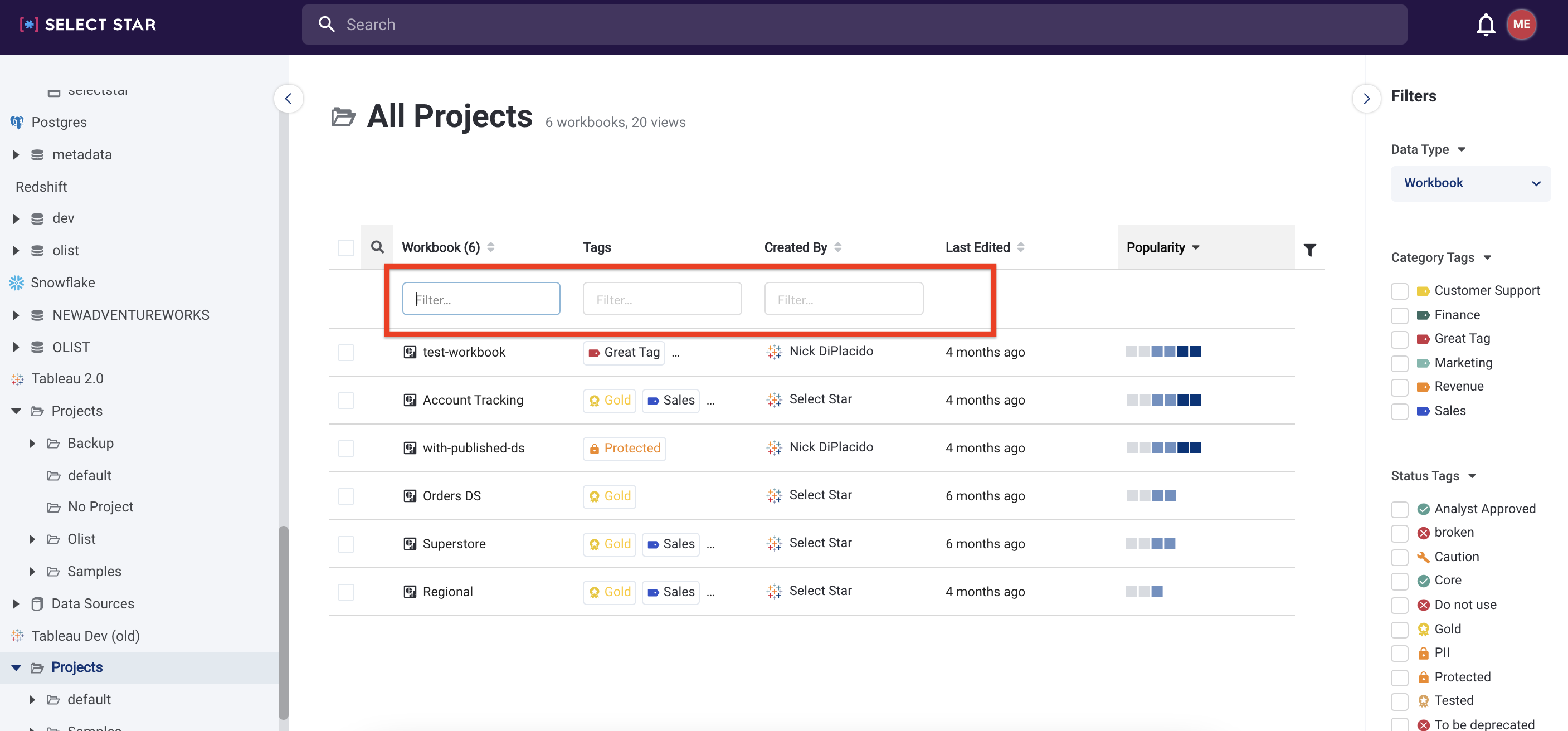Expand the NEWADVENTUREWORKS tree node
Screen dimensions: 1568x731
(16, 315)
